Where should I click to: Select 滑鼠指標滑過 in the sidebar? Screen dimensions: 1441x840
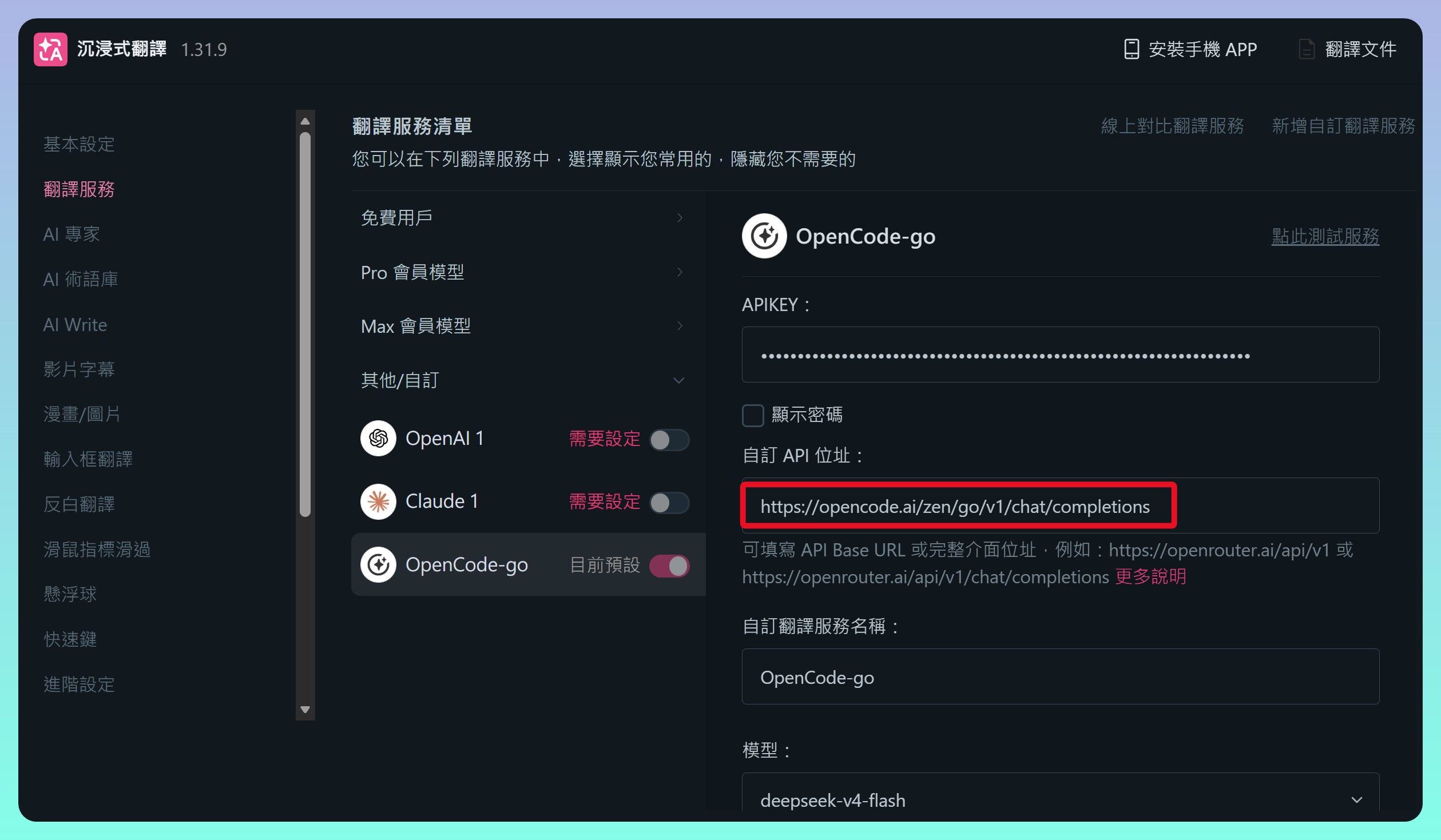[97, 549]
